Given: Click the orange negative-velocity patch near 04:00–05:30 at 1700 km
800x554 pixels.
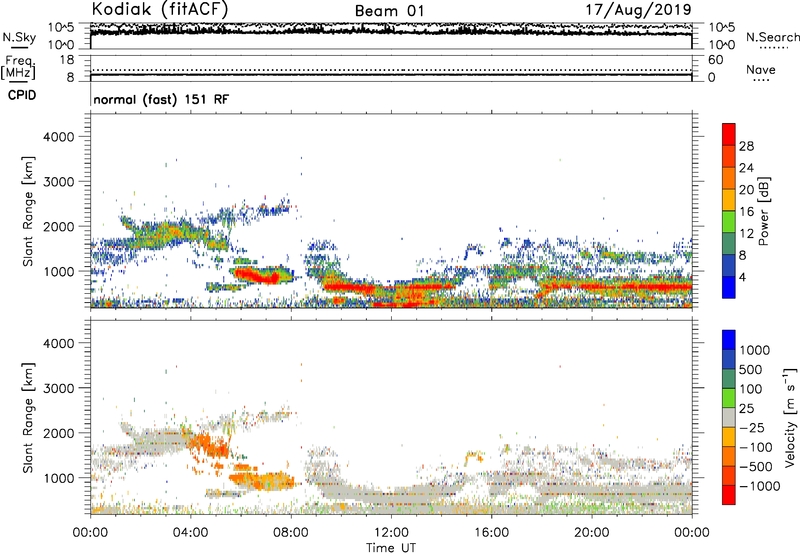Looking at the screenshot, I should coord(208,445).
